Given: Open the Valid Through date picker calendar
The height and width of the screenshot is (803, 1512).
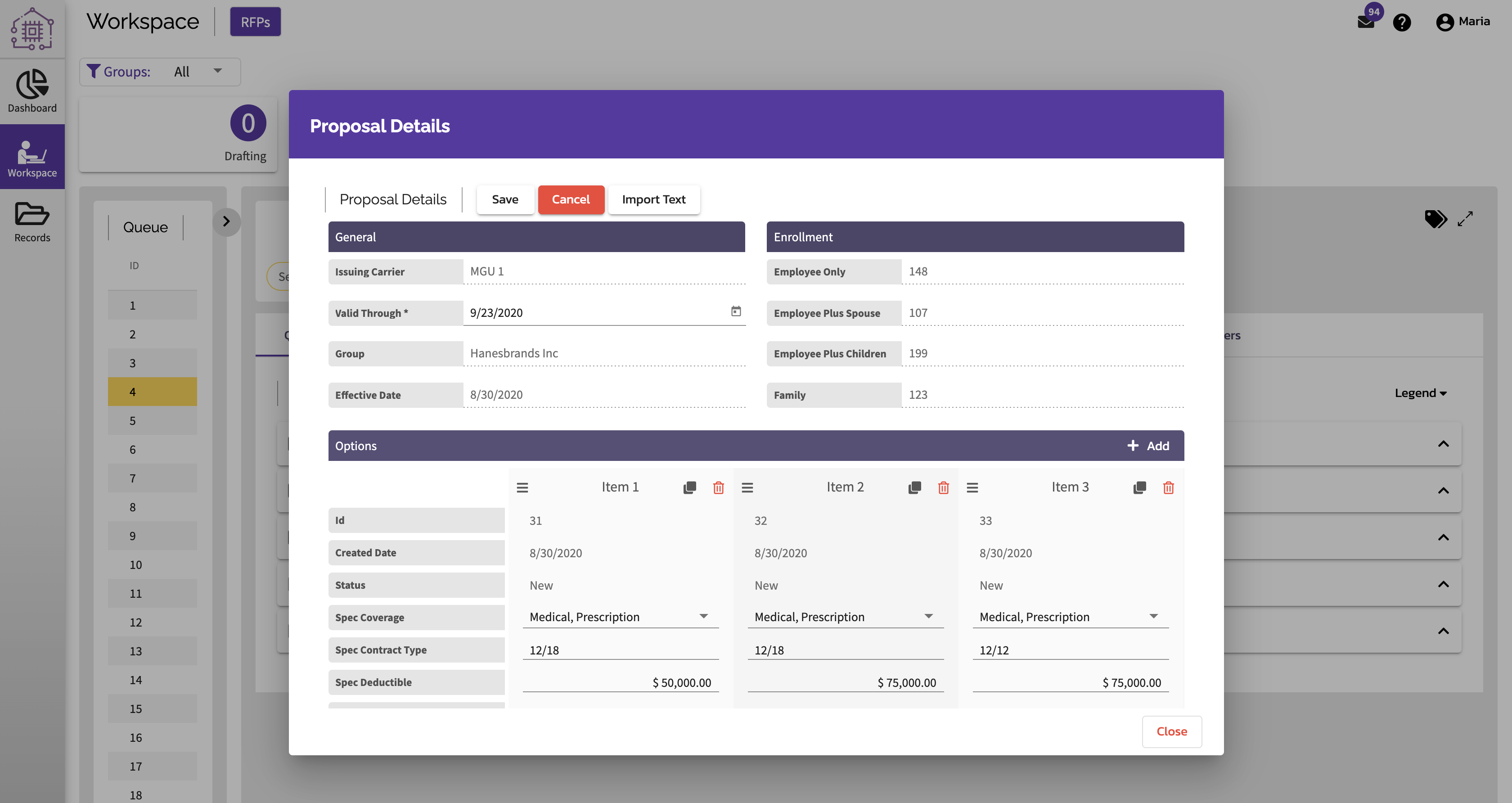Looking at the screenshot, I should (x=736, y=311).
